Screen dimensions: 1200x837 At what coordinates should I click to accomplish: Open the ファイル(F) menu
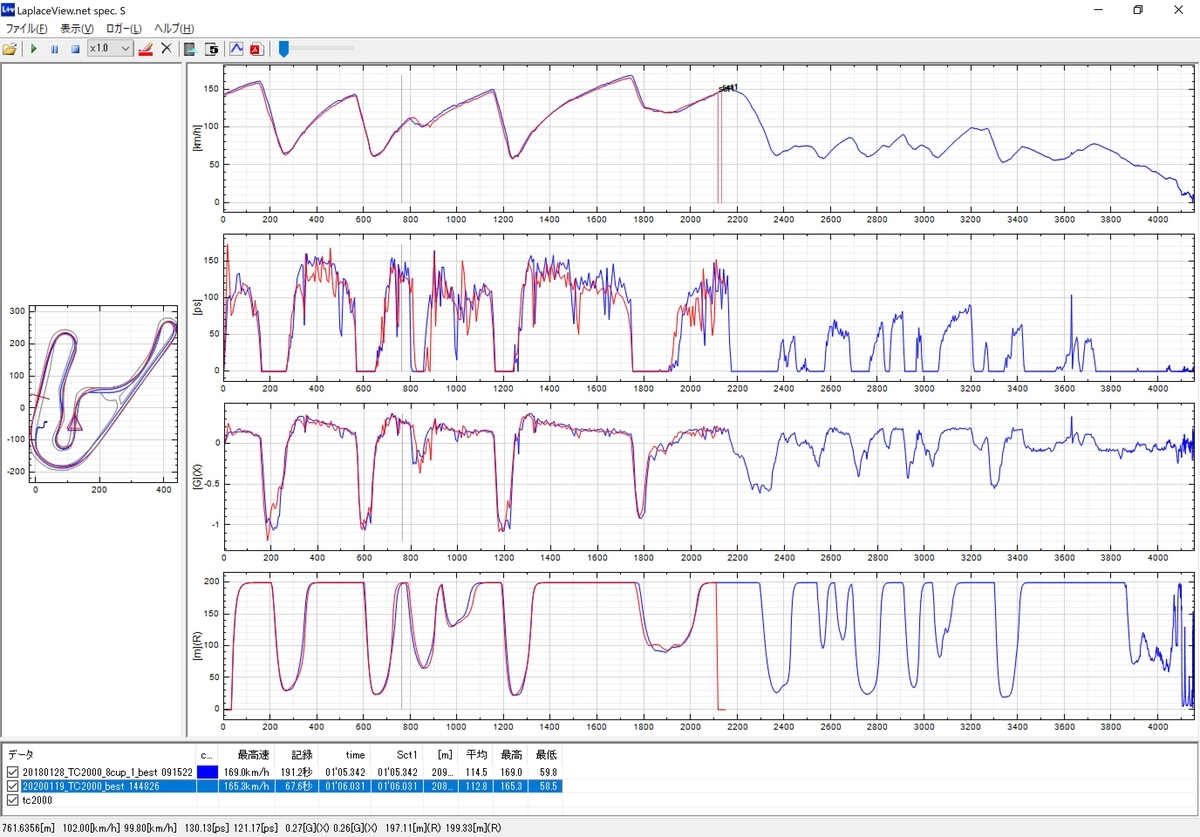click(x=27, y=28)
